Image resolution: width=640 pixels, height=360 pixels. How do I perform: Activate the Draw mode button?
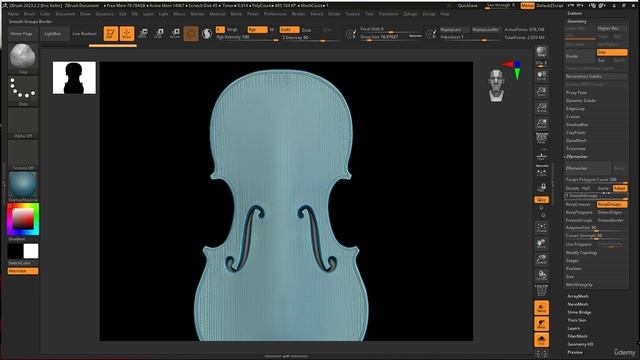127,33
